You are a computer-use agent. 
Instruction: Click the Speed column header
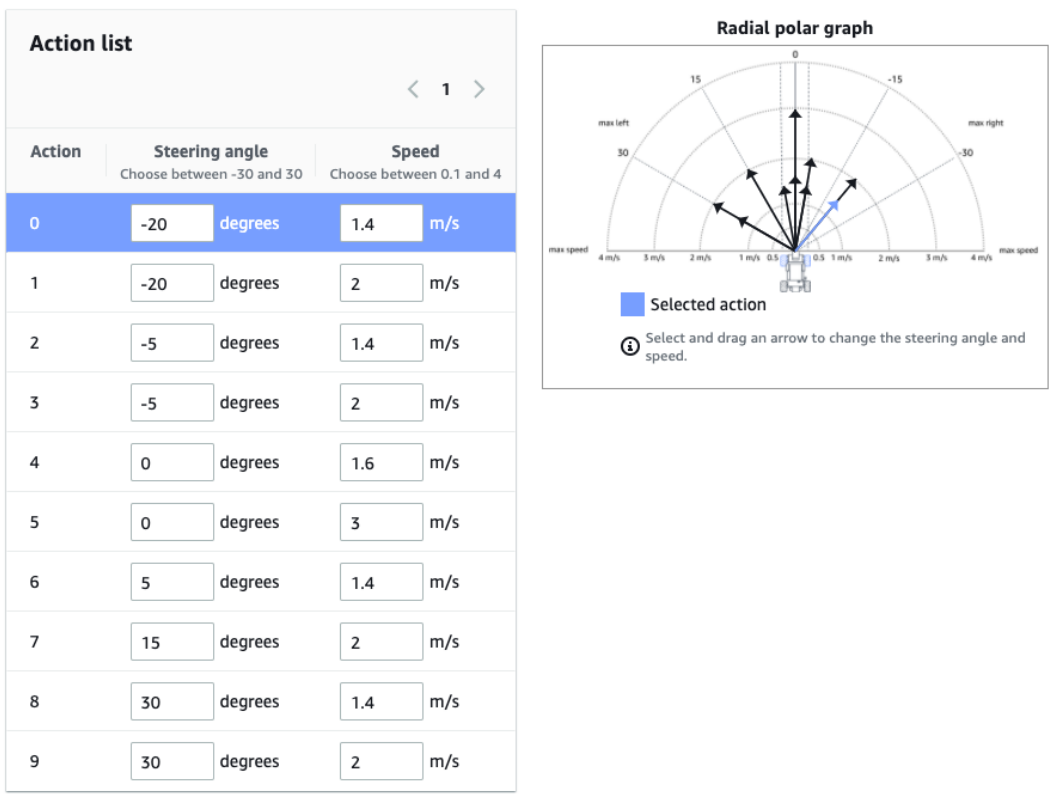coord(415,152)
